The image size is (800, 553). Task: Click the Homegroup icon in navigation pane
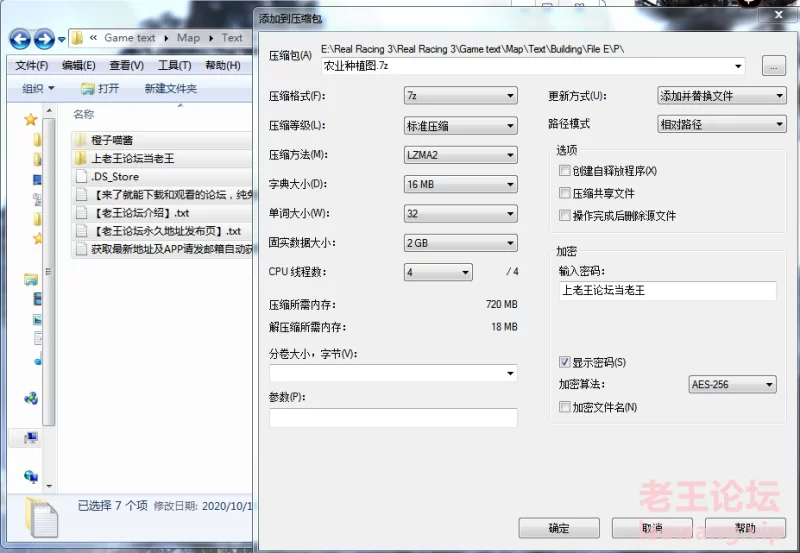(x=31, y=398)
